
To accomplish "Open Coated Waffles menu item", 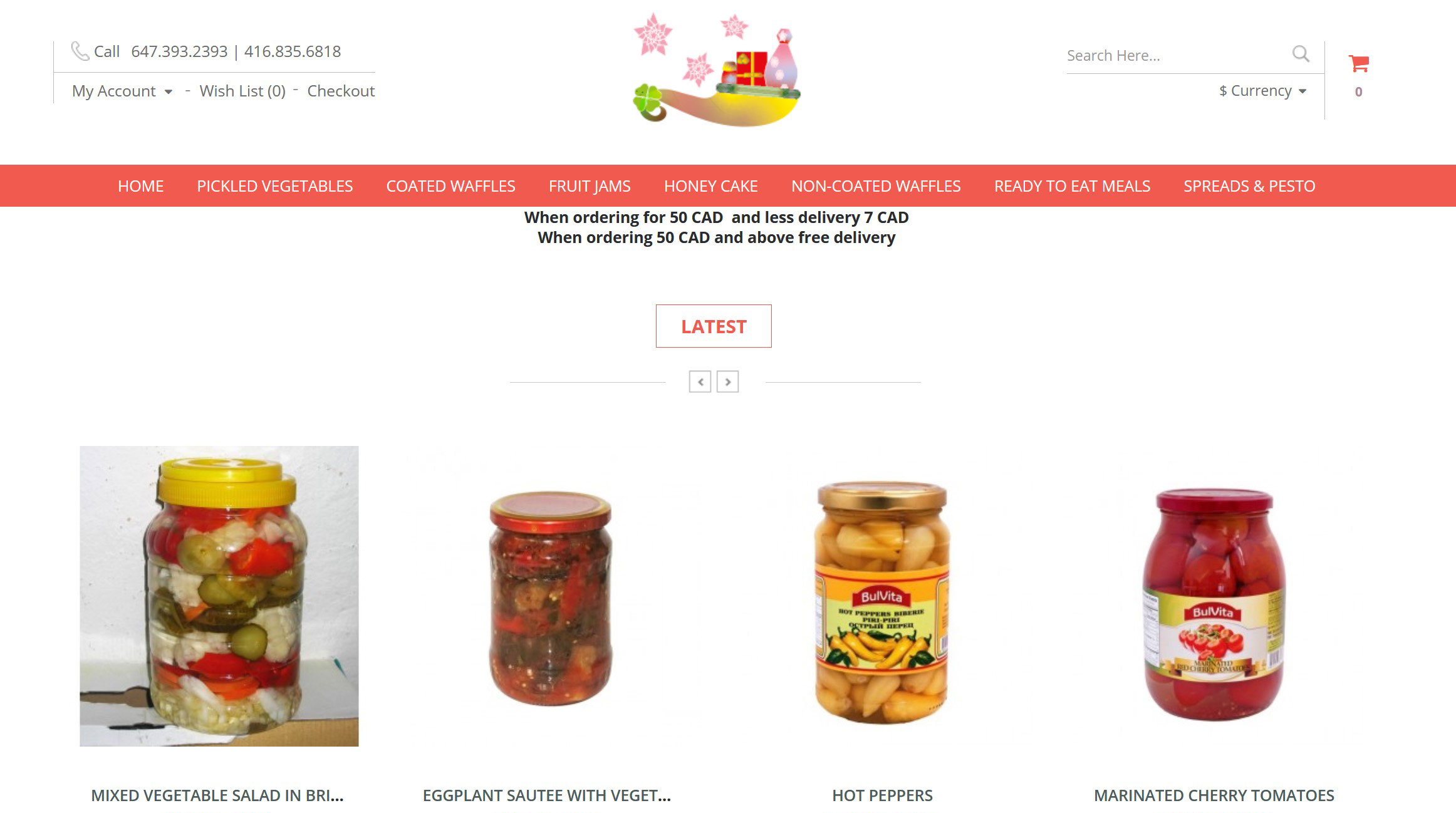I will [450, 186].
